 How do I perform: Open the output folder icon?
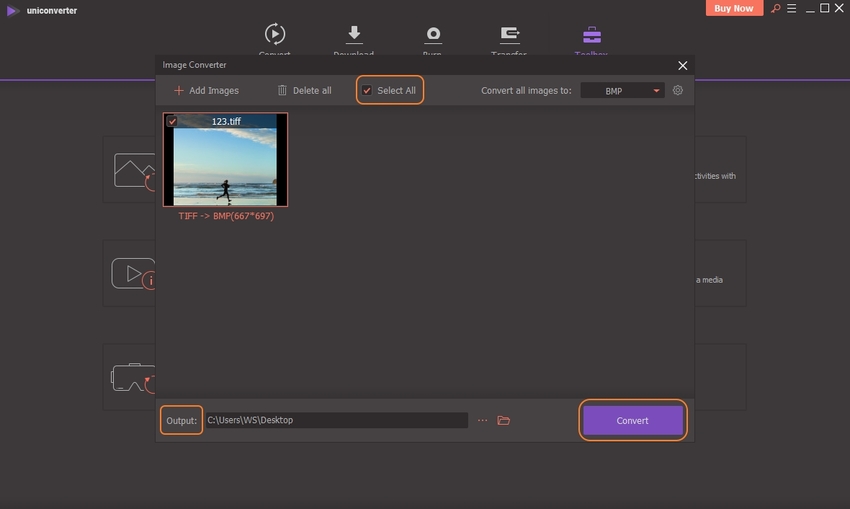click(x=504, y=420)
